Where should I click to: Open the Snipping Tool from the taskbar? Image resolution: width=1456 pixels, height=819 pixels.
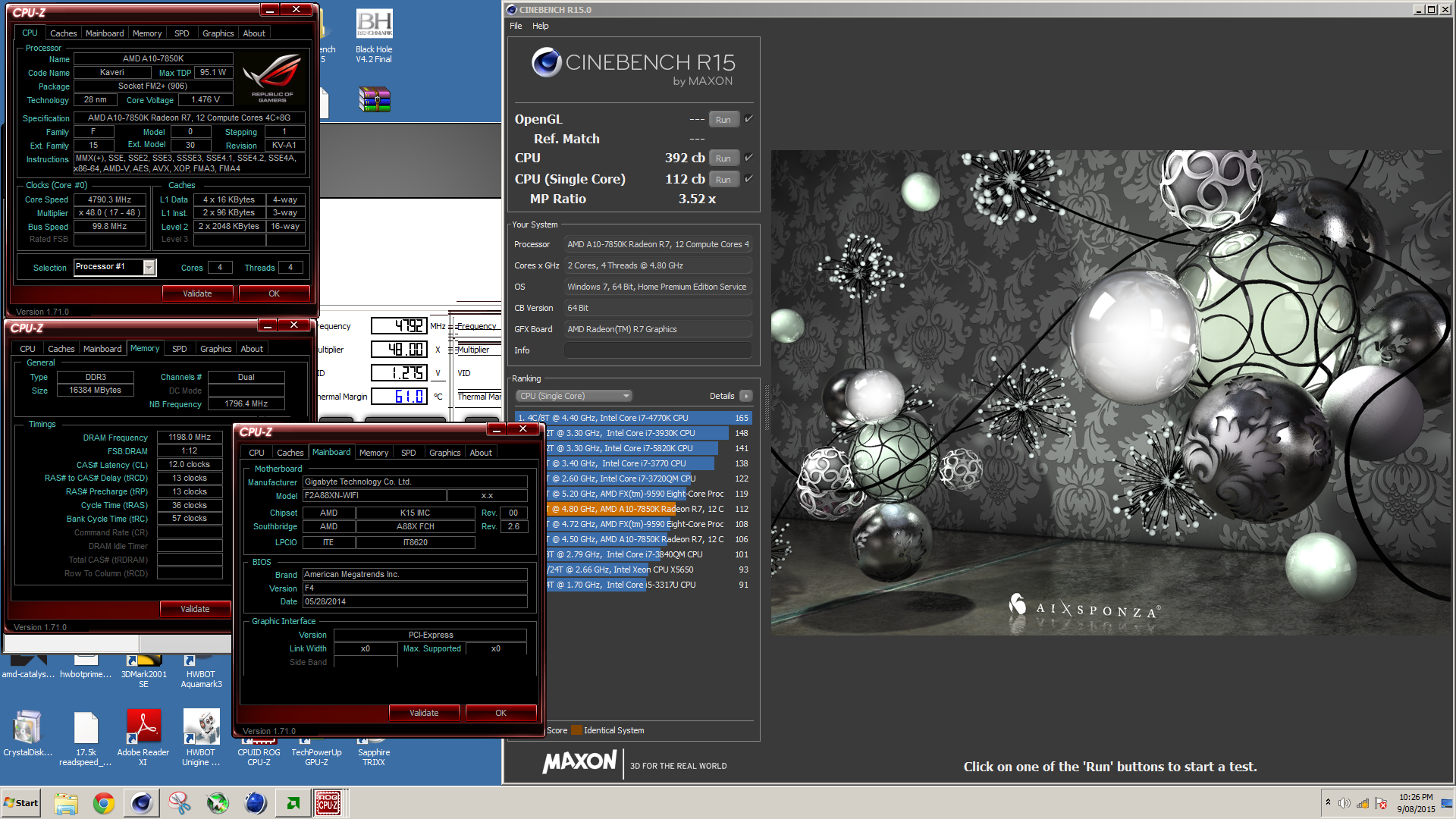click(180, 803)
